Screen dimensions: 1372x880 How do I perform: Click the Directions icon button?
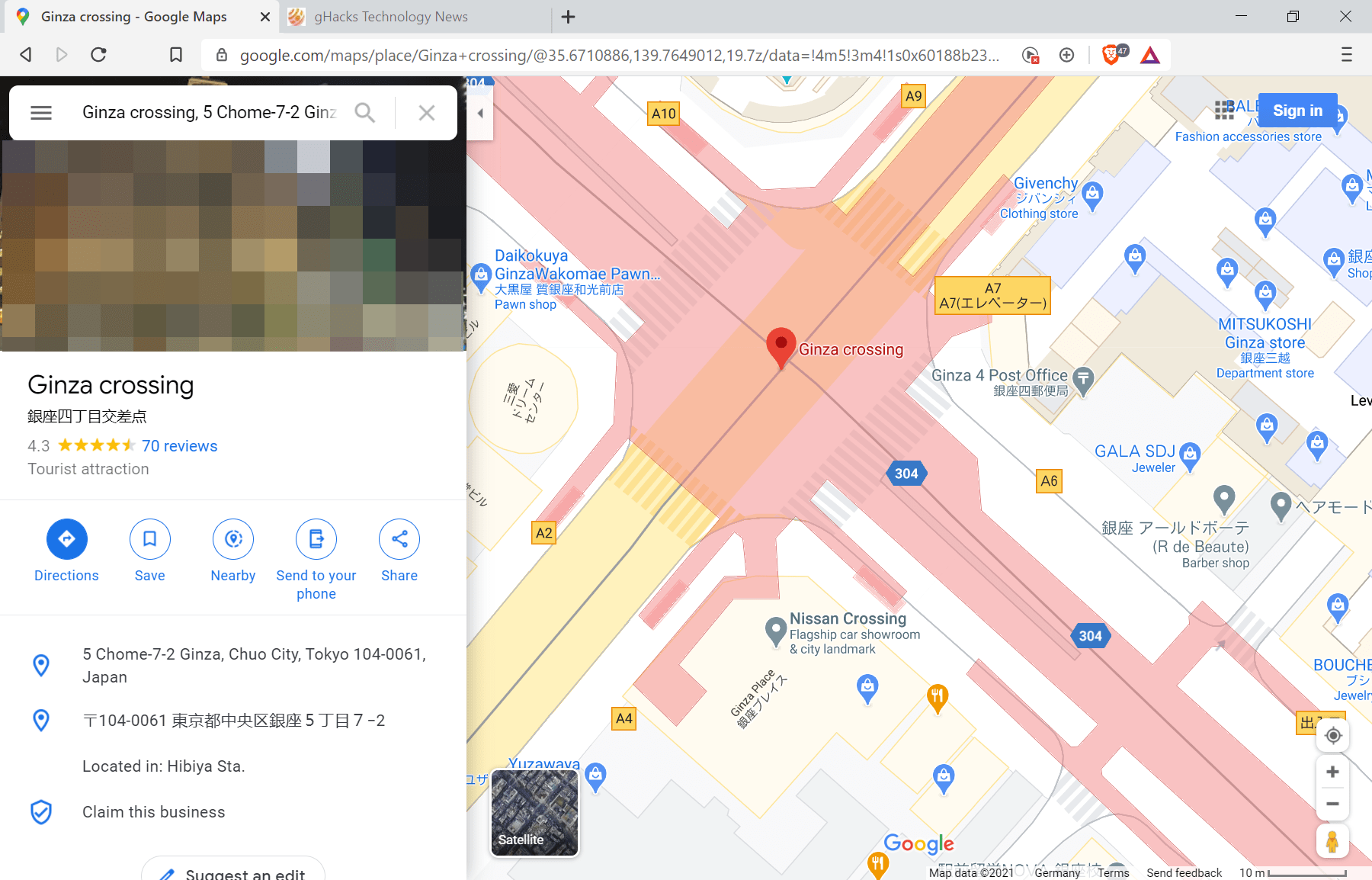click(66, 539)
